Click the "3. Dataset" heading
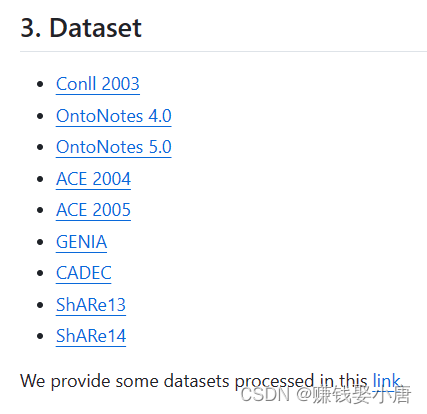This screenshot has height=414, width=427. click(x=81, y=28)
